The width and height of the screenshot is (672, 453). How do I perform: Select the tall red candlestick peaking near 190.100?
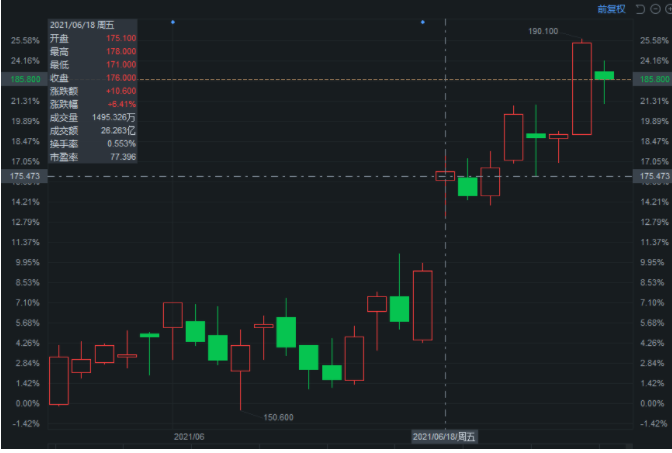pos(581,88)
